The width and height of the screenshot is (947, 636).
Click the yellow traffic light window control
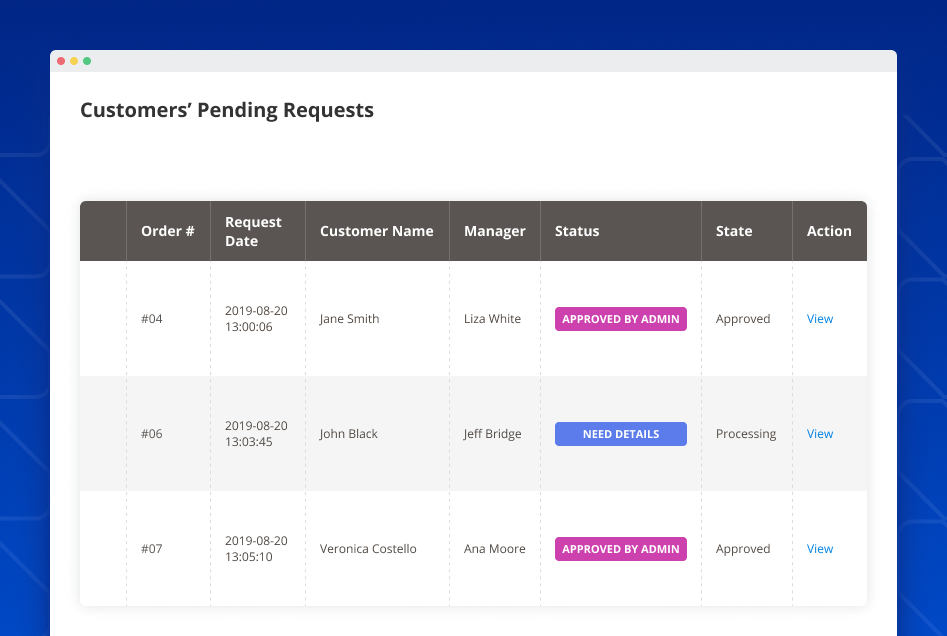click(74, 60)
